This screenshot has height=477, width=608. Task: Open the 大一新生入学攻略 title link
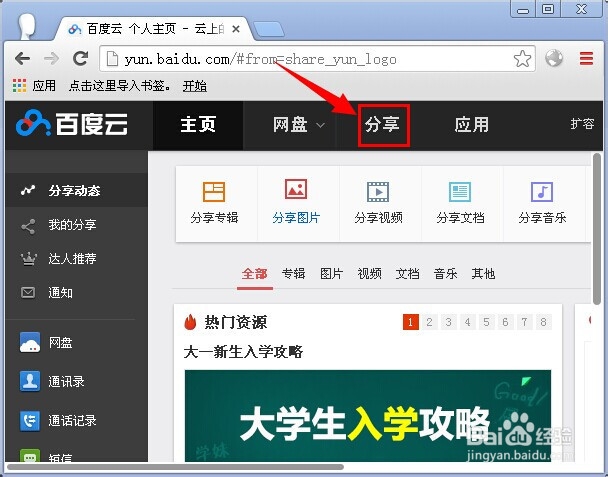point(243,352)
